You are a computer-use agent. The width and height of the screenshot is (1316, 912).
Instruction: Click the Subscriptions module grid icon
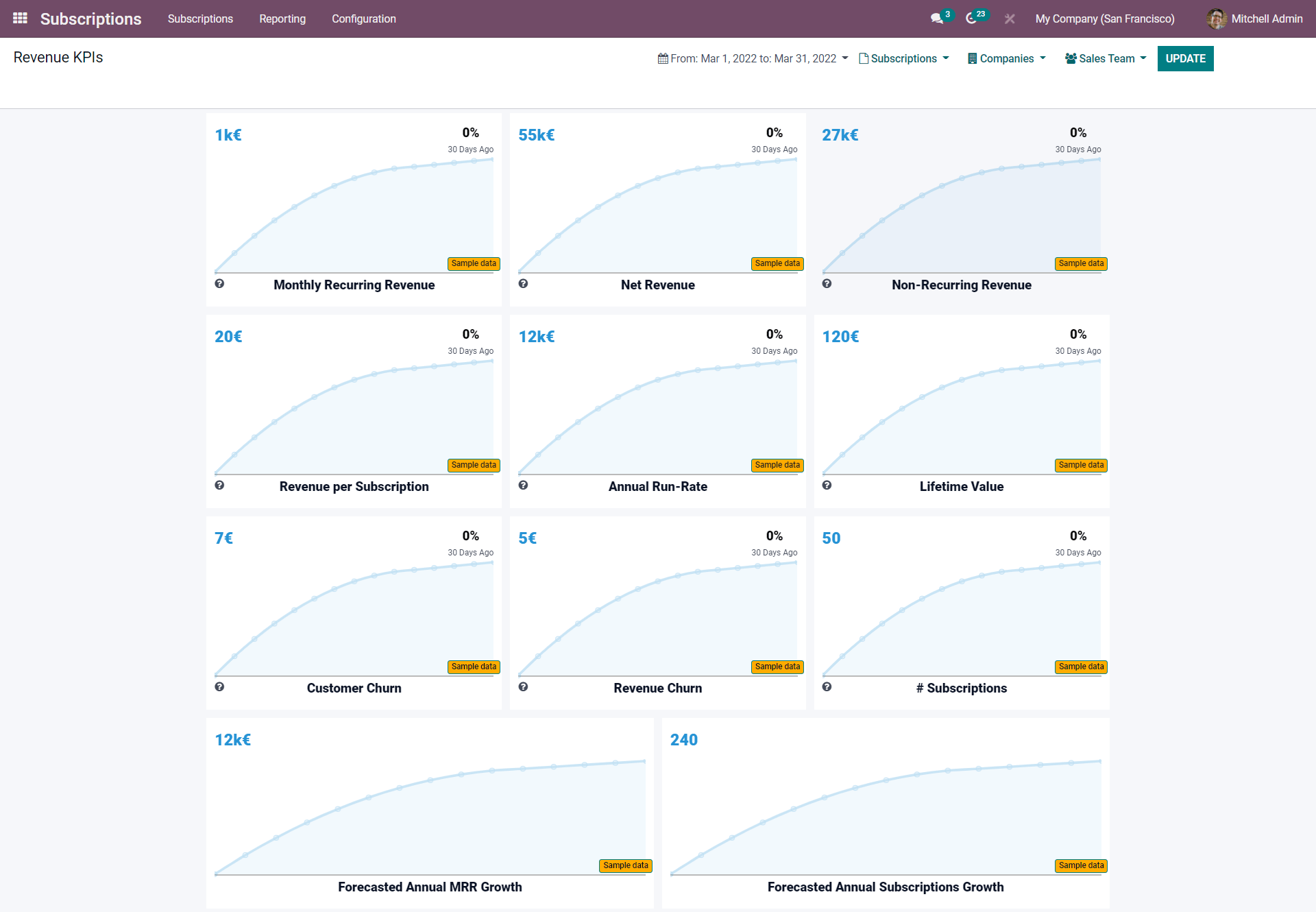19,18
